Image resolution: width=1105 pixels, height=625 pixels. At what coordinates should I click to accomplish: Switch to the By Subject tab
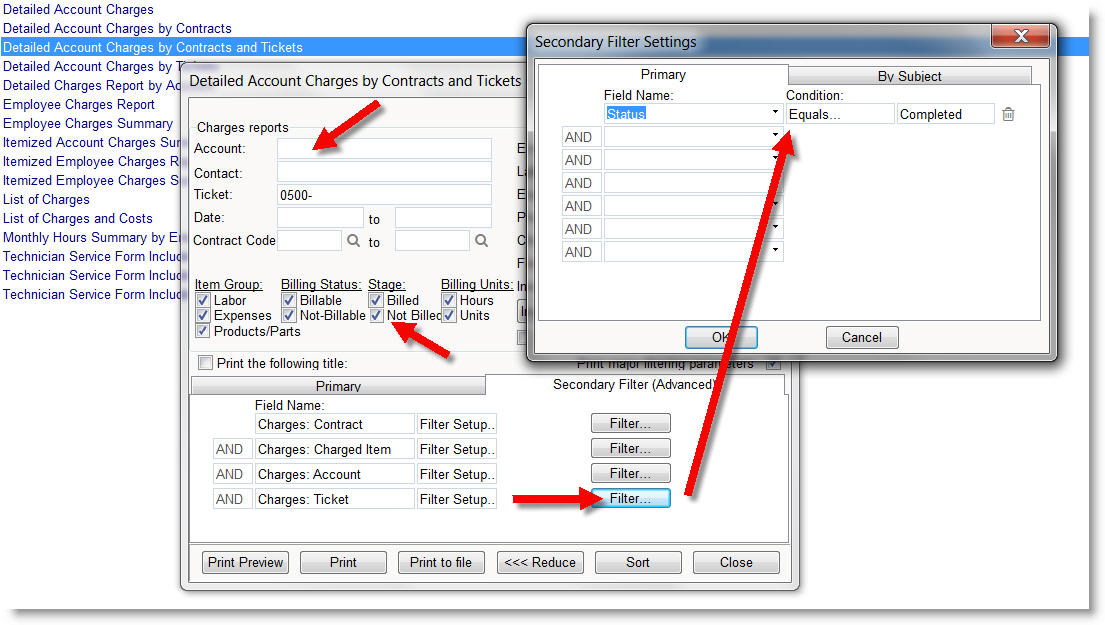pyautogui.click(x=909, y=76)
